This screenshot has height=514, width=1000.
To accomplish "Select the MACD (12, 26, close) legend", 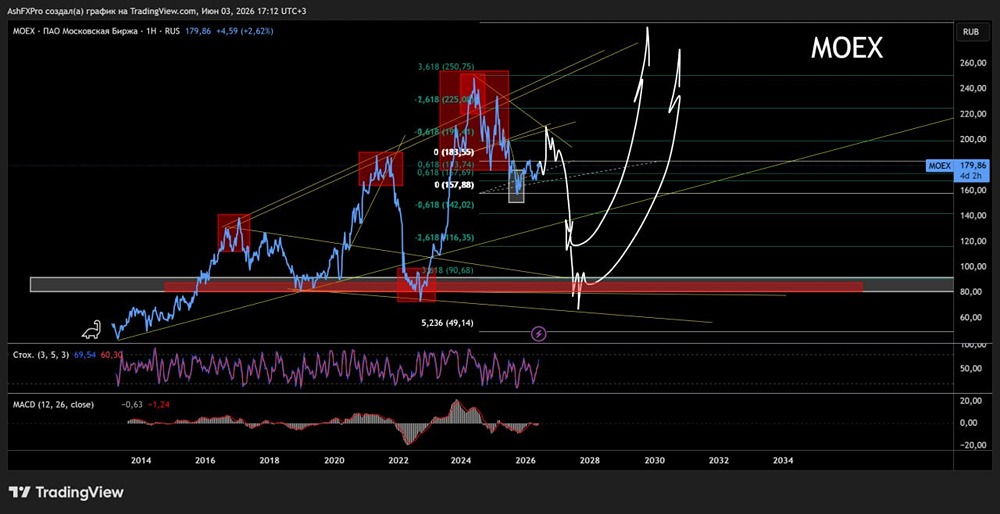I will [x=54, y=404].
